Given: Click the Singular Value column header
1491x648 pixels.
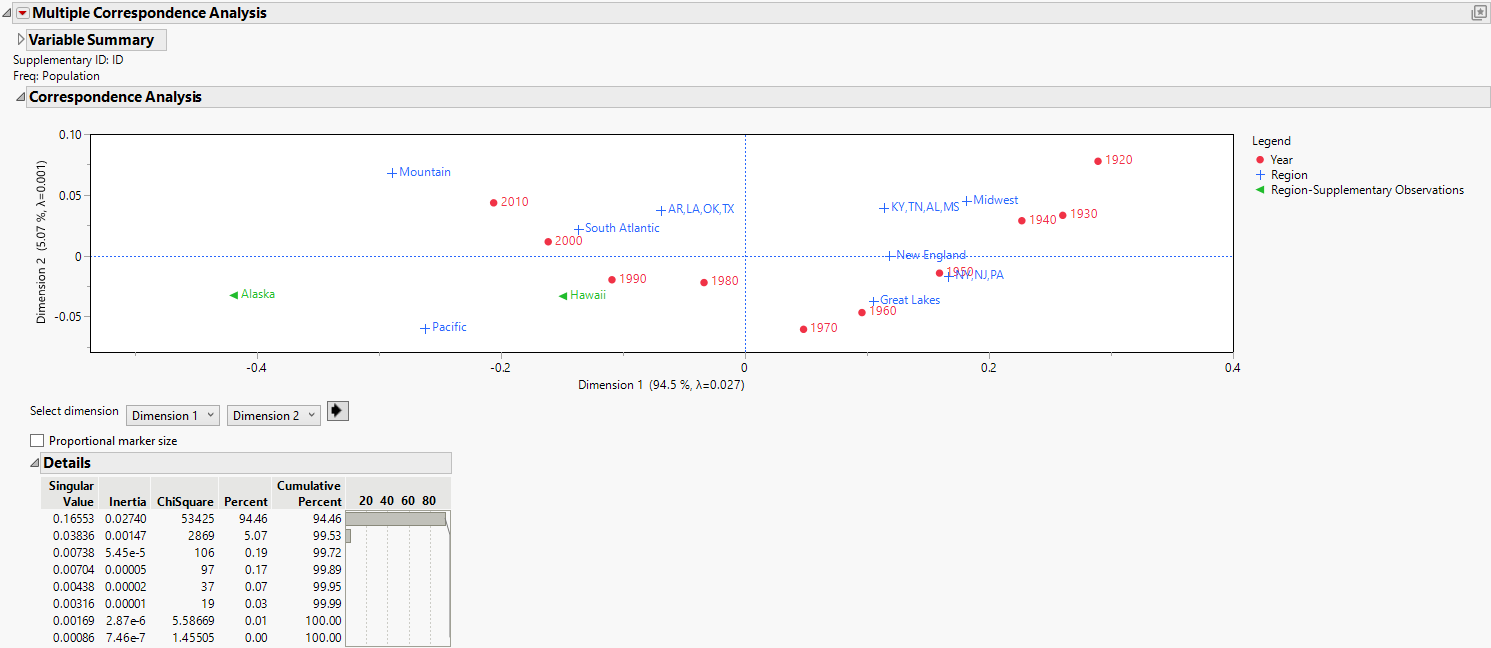Looking at the screenshot, I should point(72,493).
